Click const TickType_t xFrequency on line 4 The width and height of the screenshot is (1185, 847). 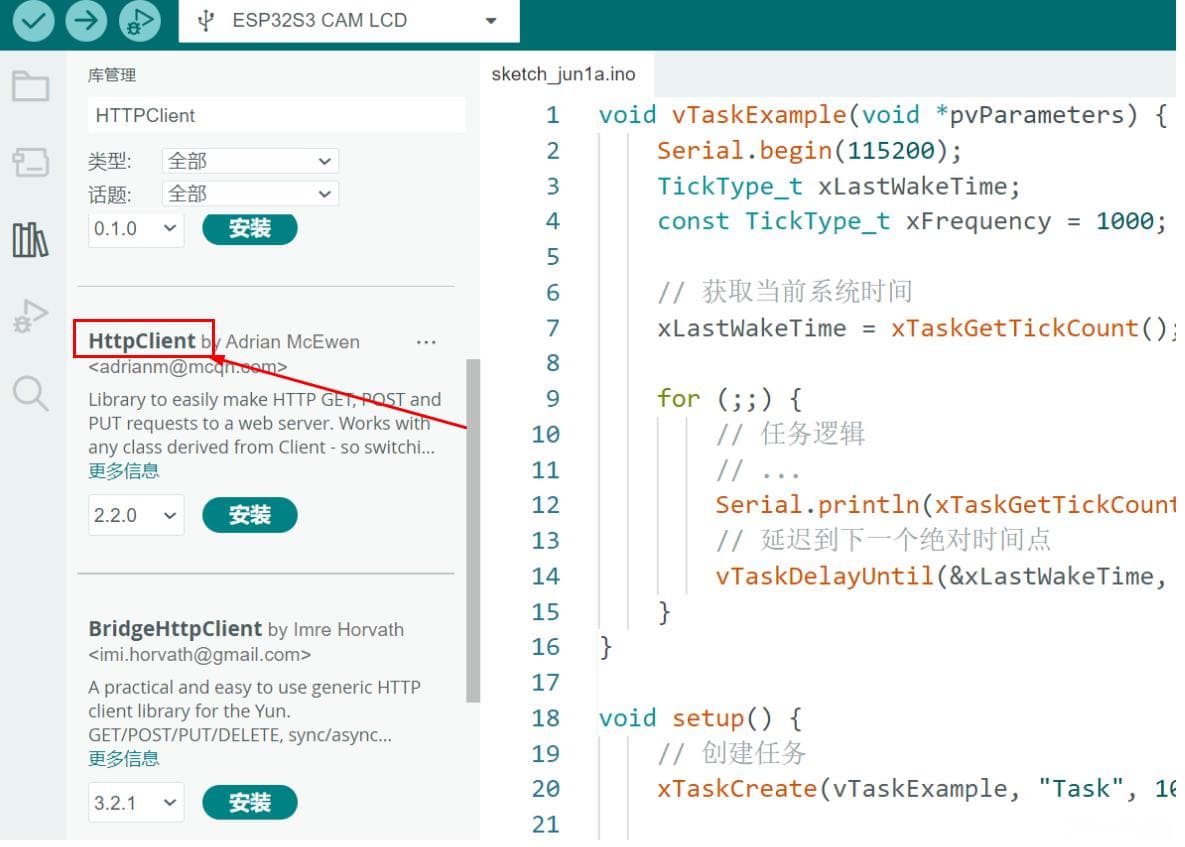point(854,221)
